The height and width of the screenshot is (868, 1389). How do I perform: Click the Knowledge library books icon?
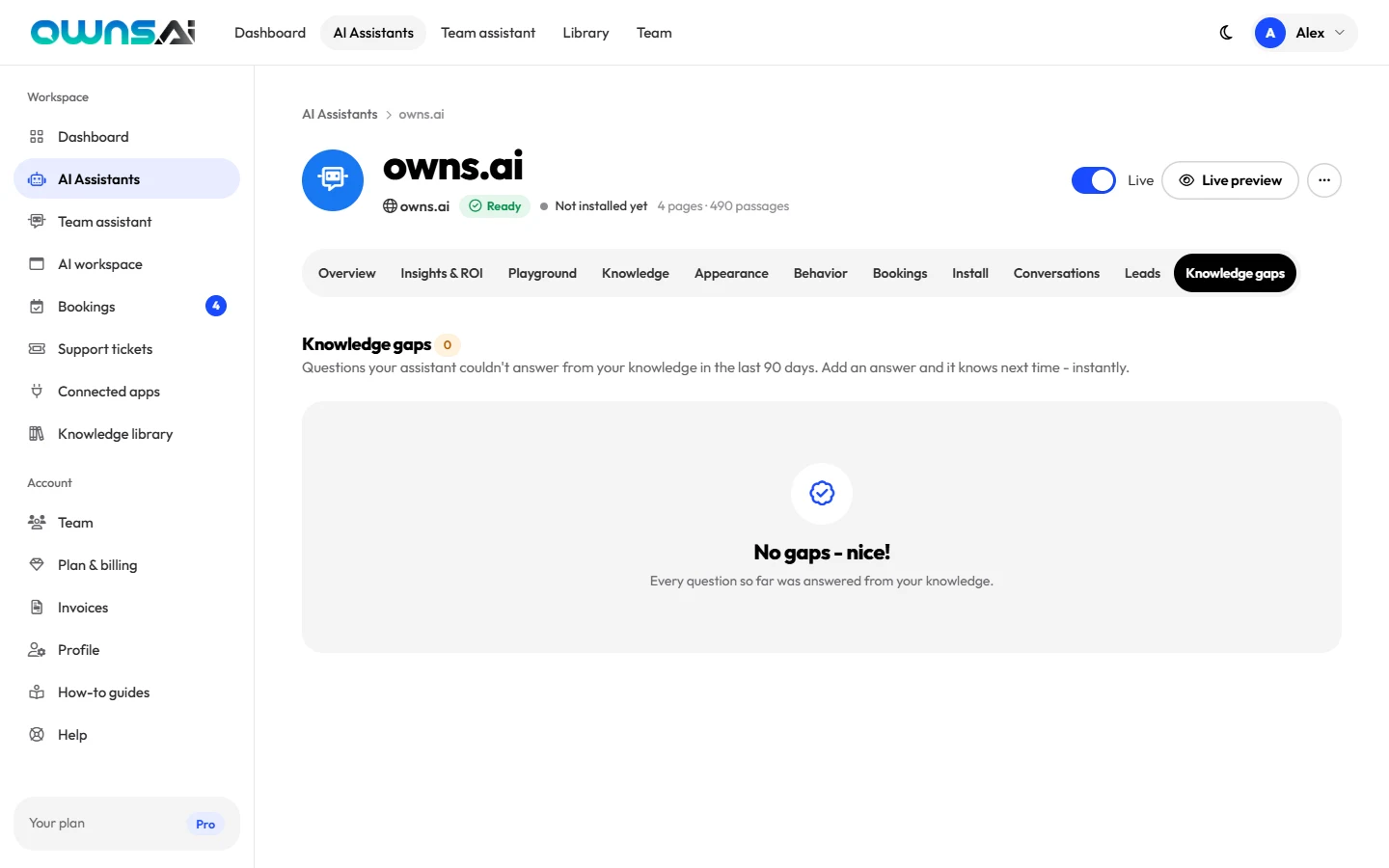point(37,434)
